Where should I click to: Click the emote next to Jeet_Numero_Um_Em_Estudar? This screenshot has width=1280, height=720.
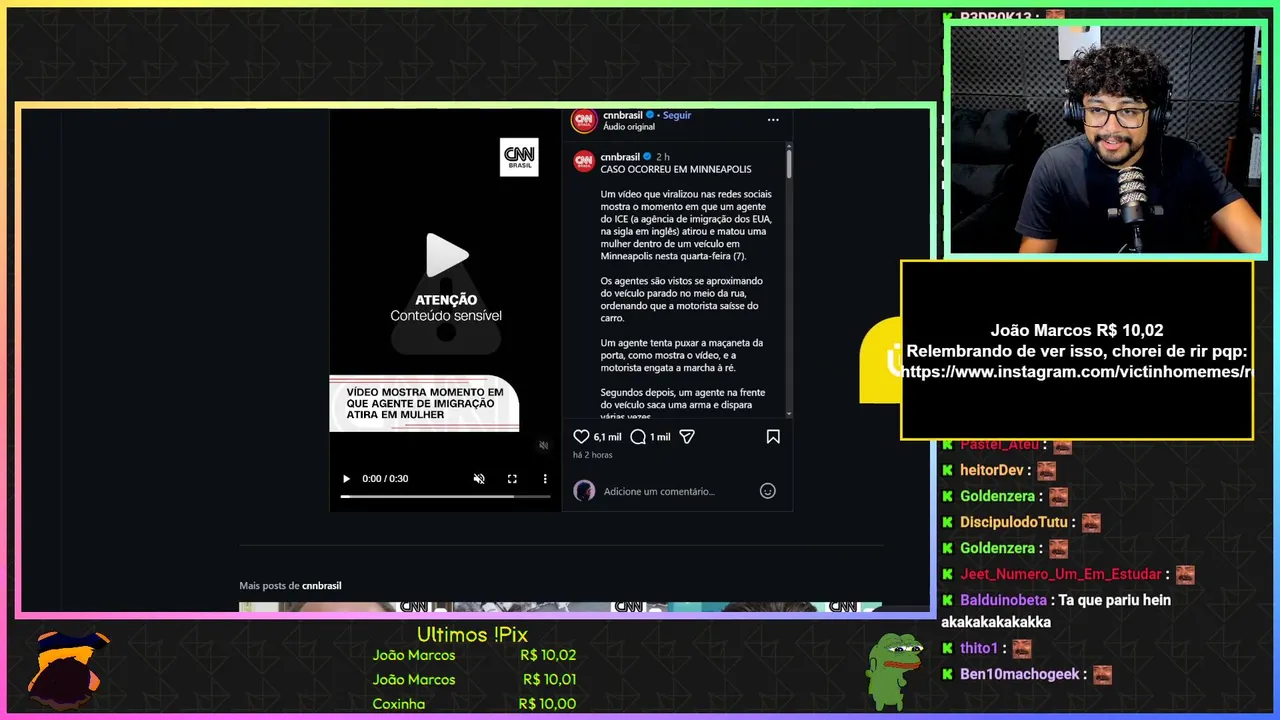tap(1185, 575)
